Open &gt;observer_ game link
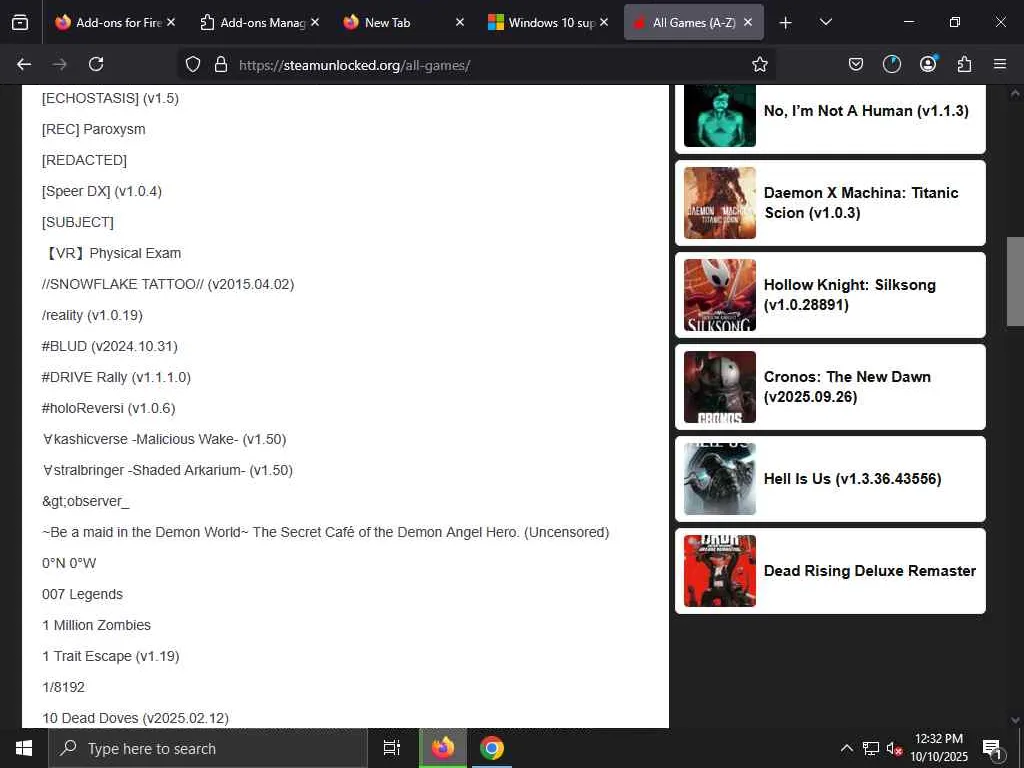Screen dimensions: 1024x768 (86, 502)
